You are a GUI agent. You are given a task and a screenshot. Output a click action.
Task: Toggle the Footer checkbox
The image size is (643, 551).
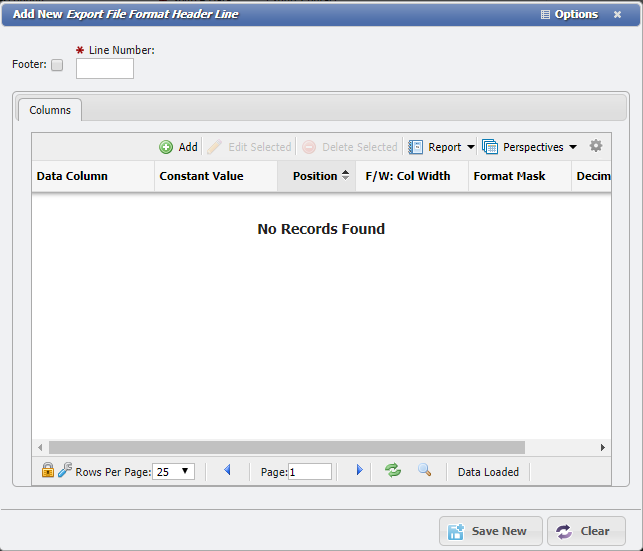coord(57,65)
